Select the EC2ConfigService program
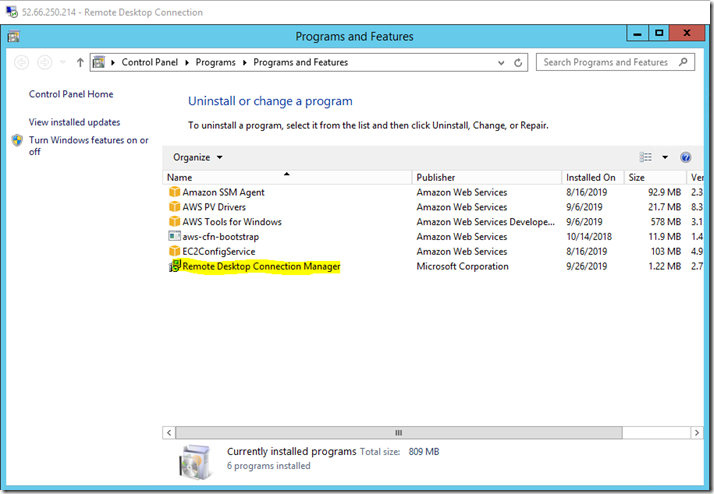 click(219, 251)
